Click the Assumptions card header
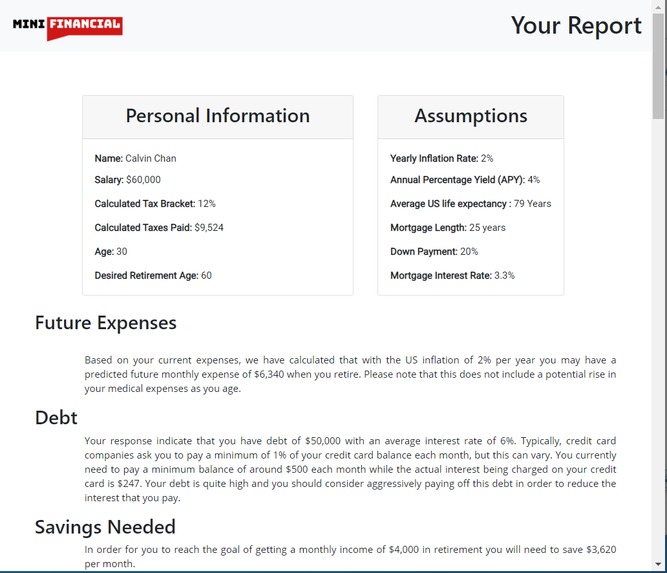 [470, 117]
